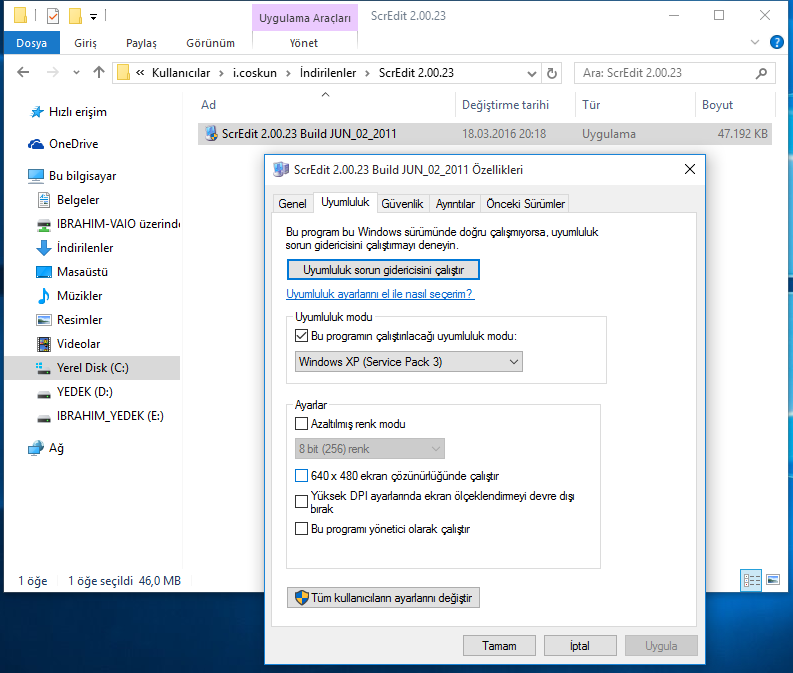793x673 pixels.
Task: Click i.coskun in the address path
Action: 254,73
